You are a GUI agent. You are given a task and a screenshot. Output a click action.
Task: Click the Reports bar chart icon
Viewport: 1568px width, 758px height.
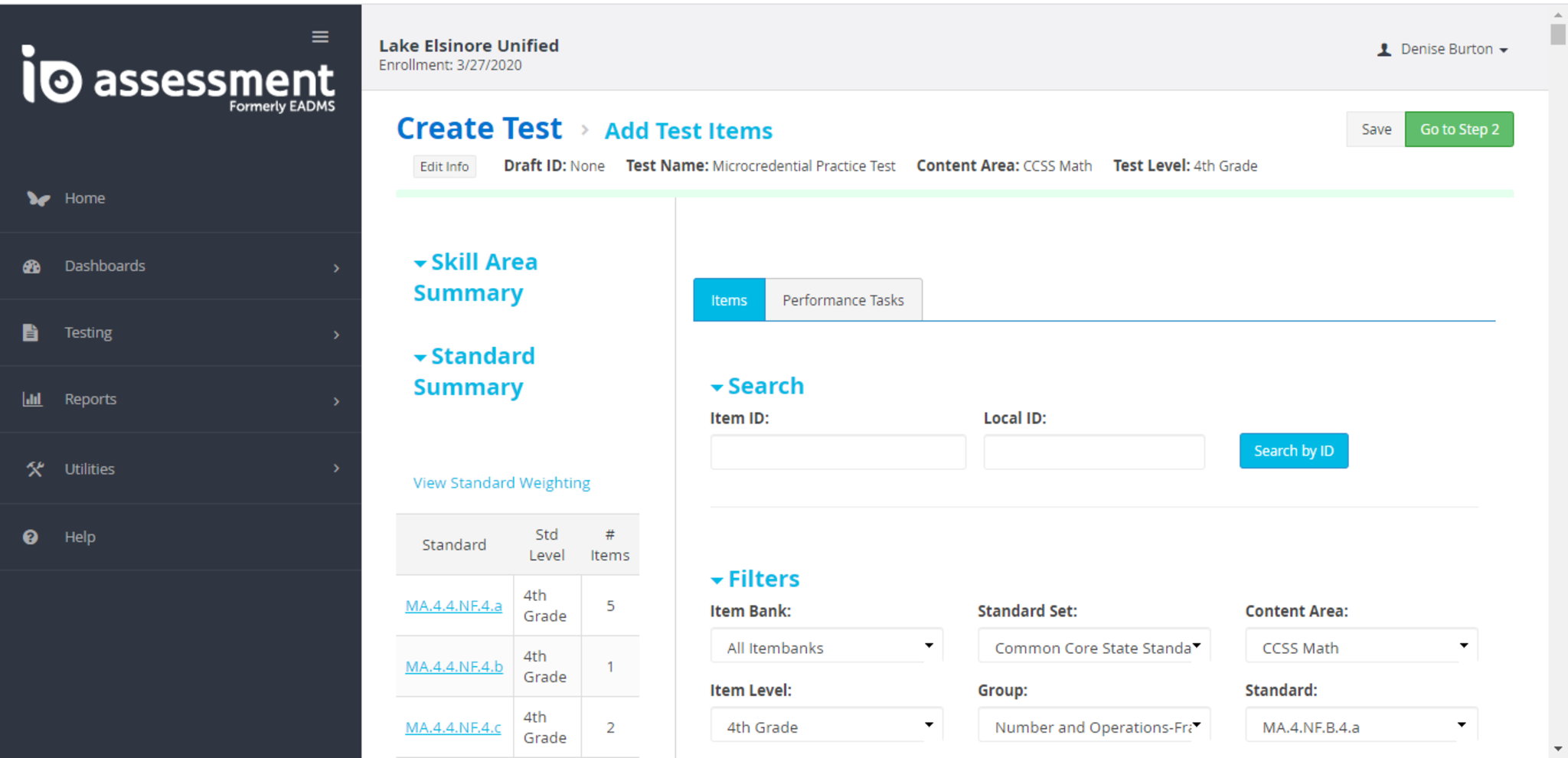pyautogui.click(x=32, y=400)
